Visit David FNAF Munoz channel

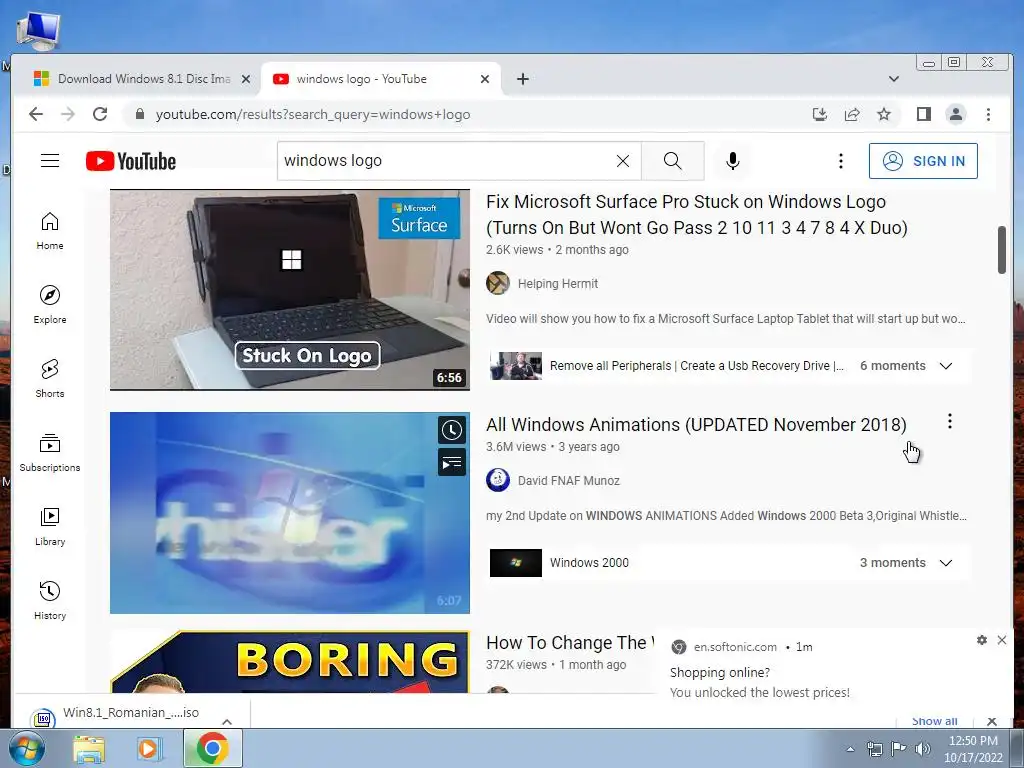coord(569,481)
